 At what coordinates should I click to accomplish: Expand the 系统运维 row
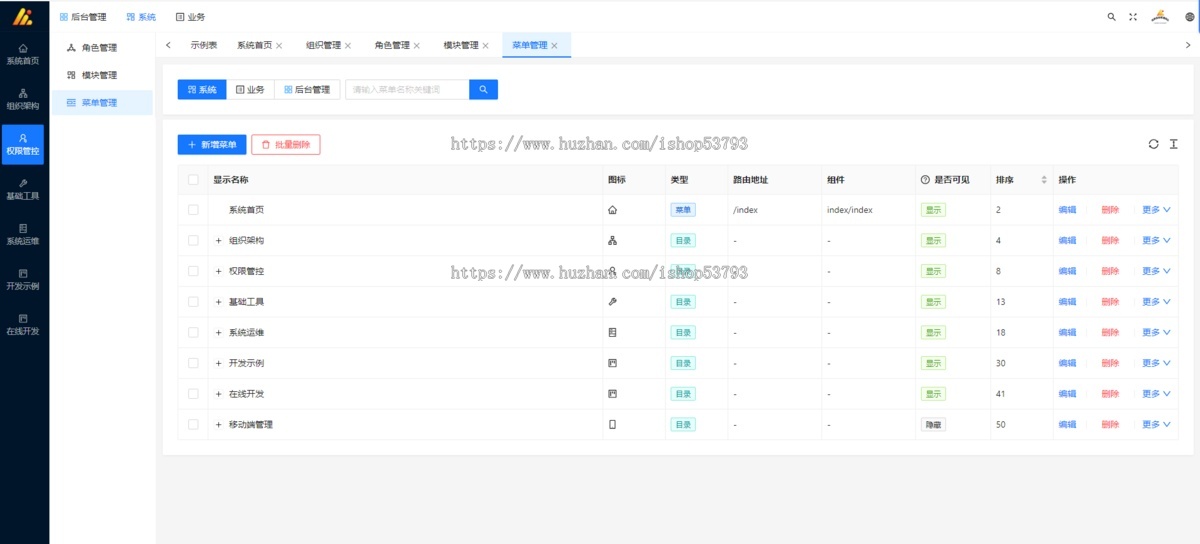pos(218,332)
